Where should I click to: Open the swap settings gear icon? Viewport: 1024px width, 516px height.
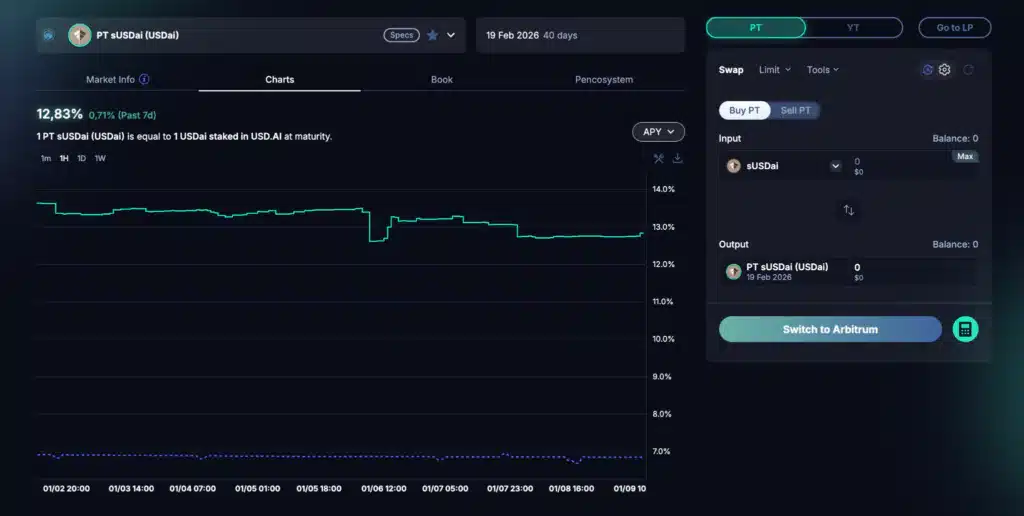pos(944,70)
